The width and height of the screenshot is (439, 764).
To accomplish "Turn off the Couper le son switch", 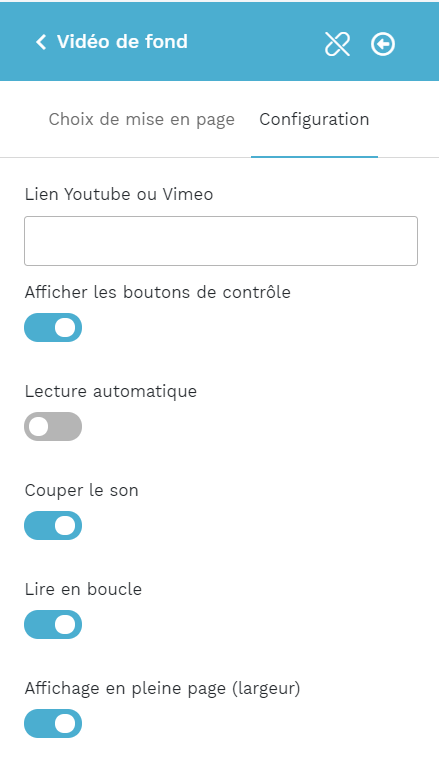I will coord(53,525).
